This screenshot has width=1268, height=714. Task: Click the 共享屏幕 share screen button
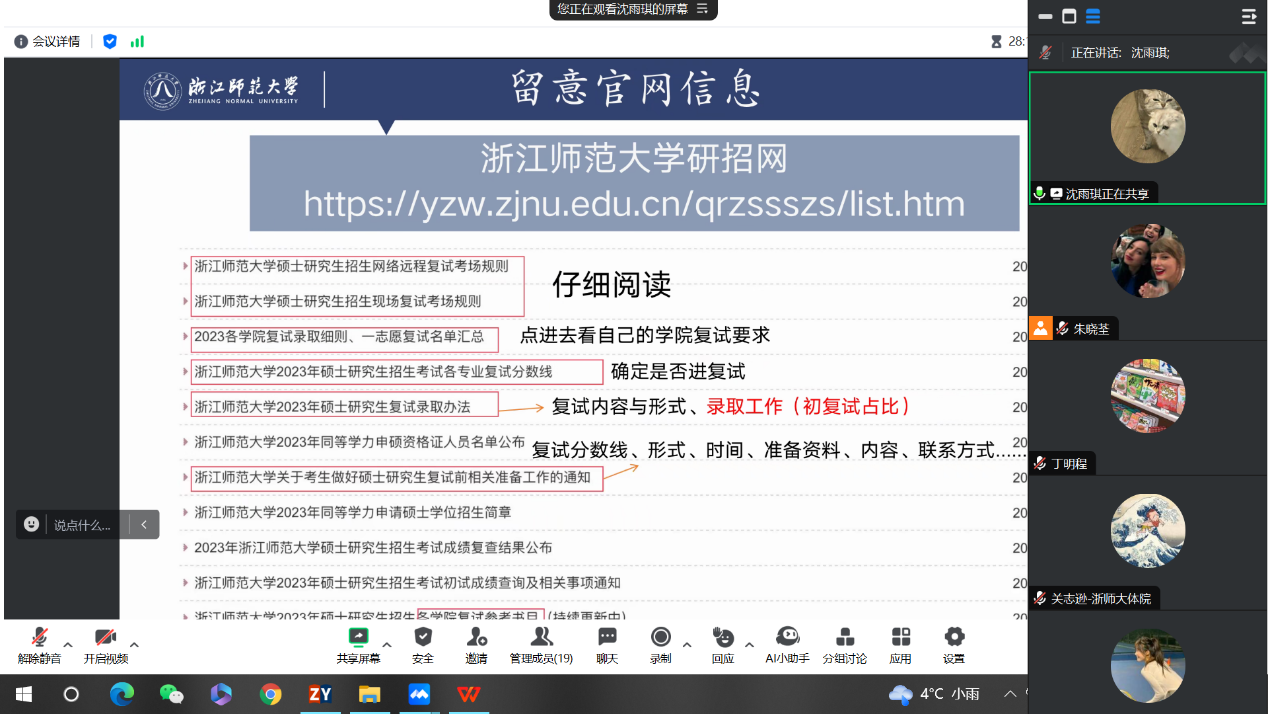pos(358,644)
